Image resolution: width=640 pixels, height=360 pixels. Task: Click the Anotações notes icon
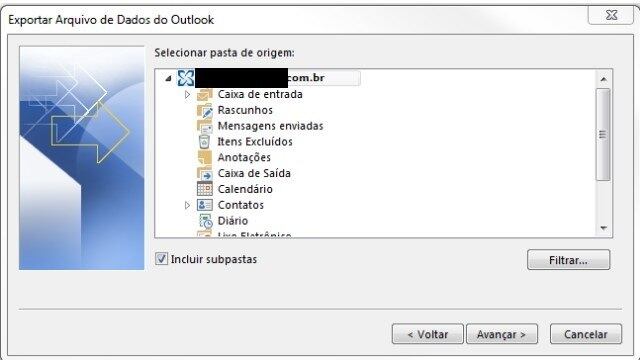click(204, 158)
